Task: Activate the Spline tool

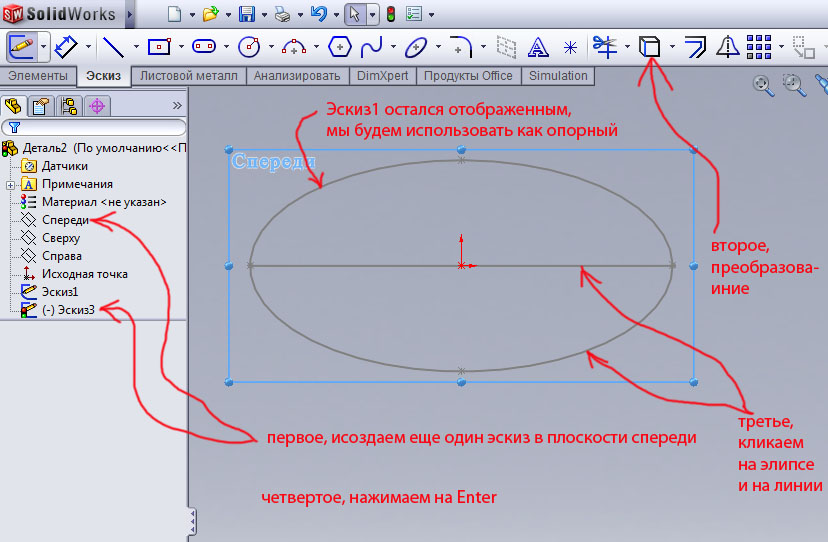Action: [371, 46]
